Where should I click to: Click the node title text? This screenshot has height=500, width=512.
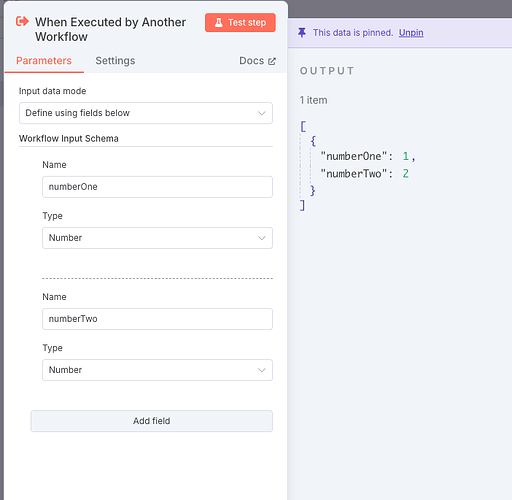pos(111,29)
